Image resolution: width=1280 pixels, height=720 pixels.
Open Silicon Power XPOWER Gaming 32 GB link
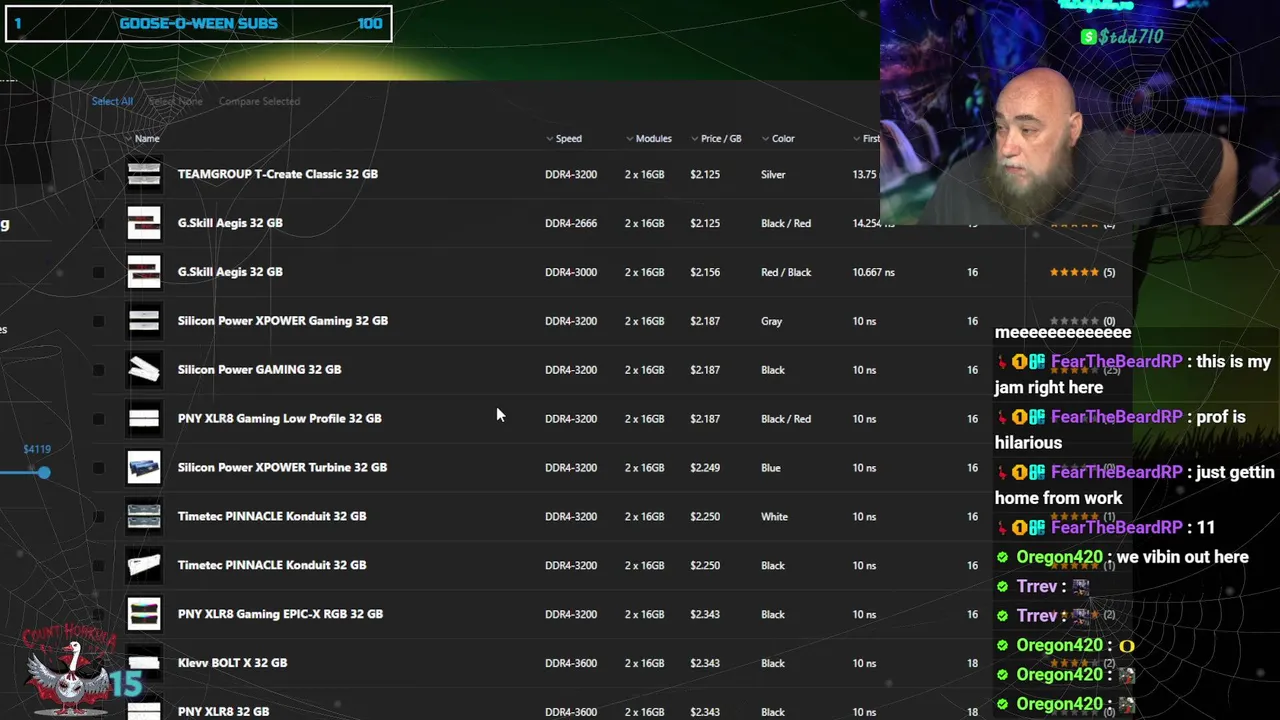pyautogui.click(x=283, y=321)
